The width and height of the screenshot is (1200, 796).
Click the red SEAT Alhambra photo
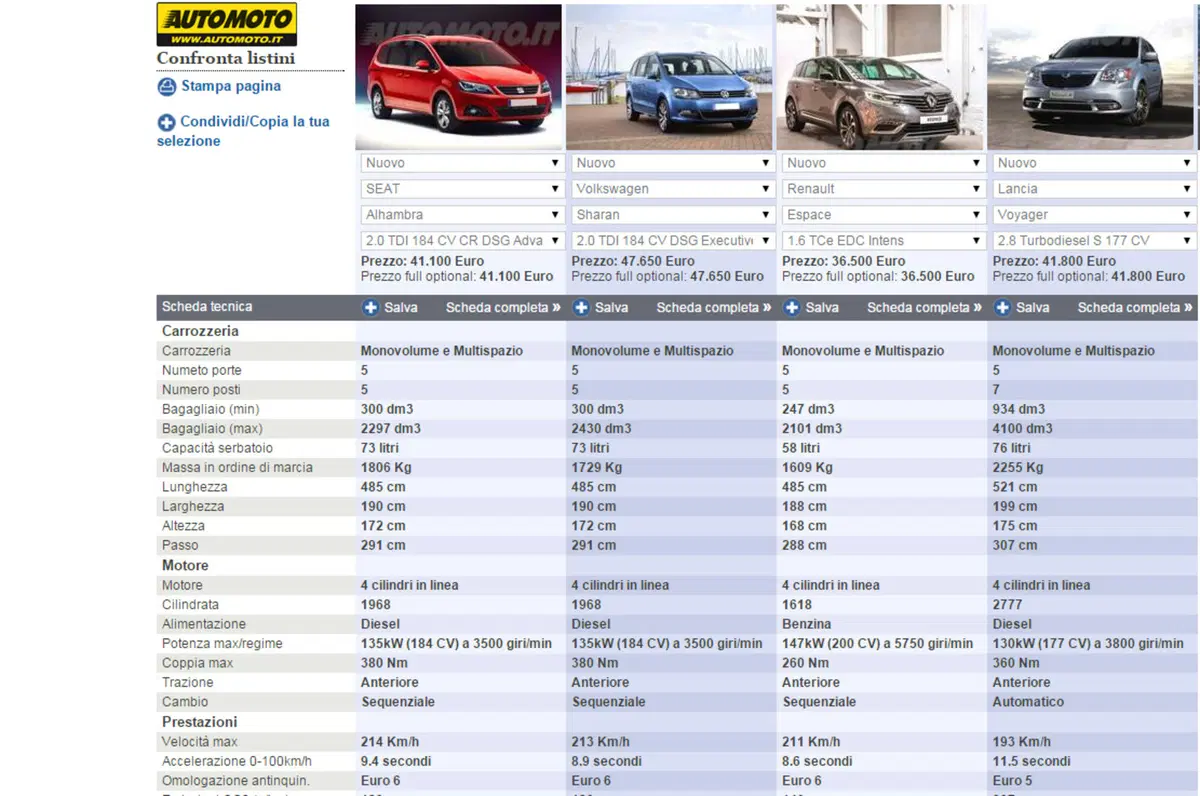click(x=459, y=77)
